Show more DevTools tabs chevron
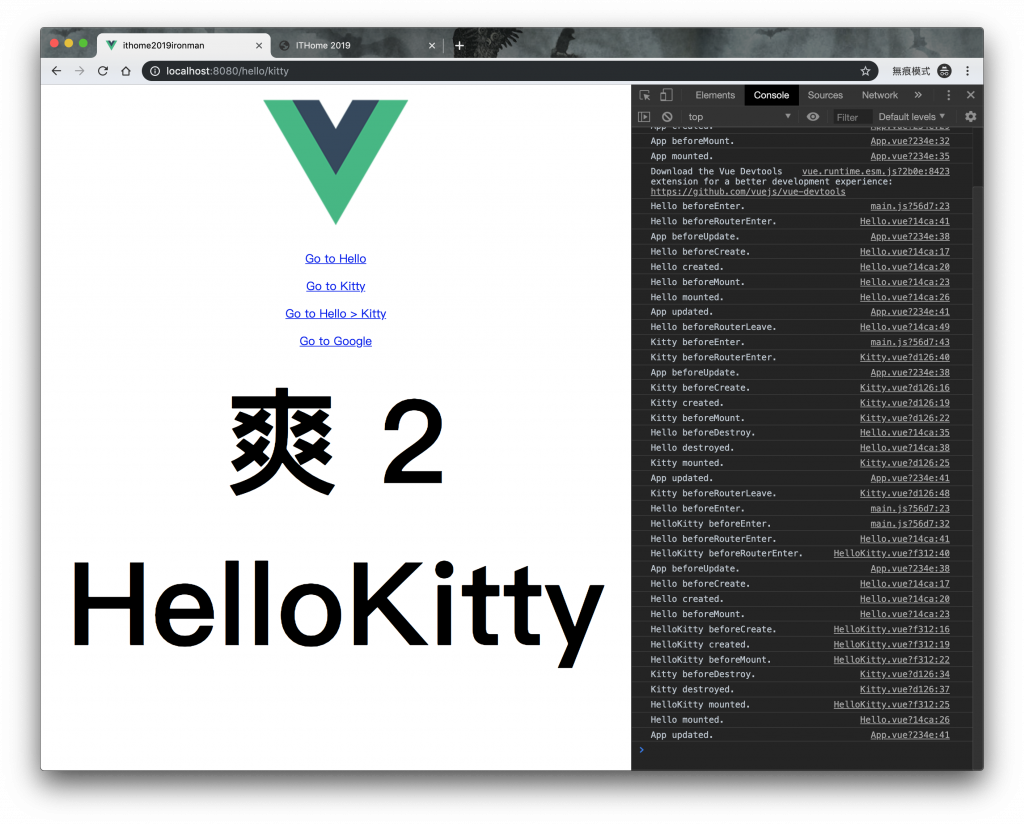1024x824 pixels. 918,95
